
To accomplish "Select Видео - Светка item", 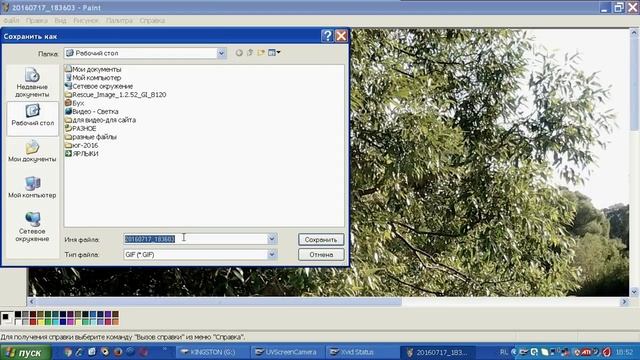I will coord(92,111).
